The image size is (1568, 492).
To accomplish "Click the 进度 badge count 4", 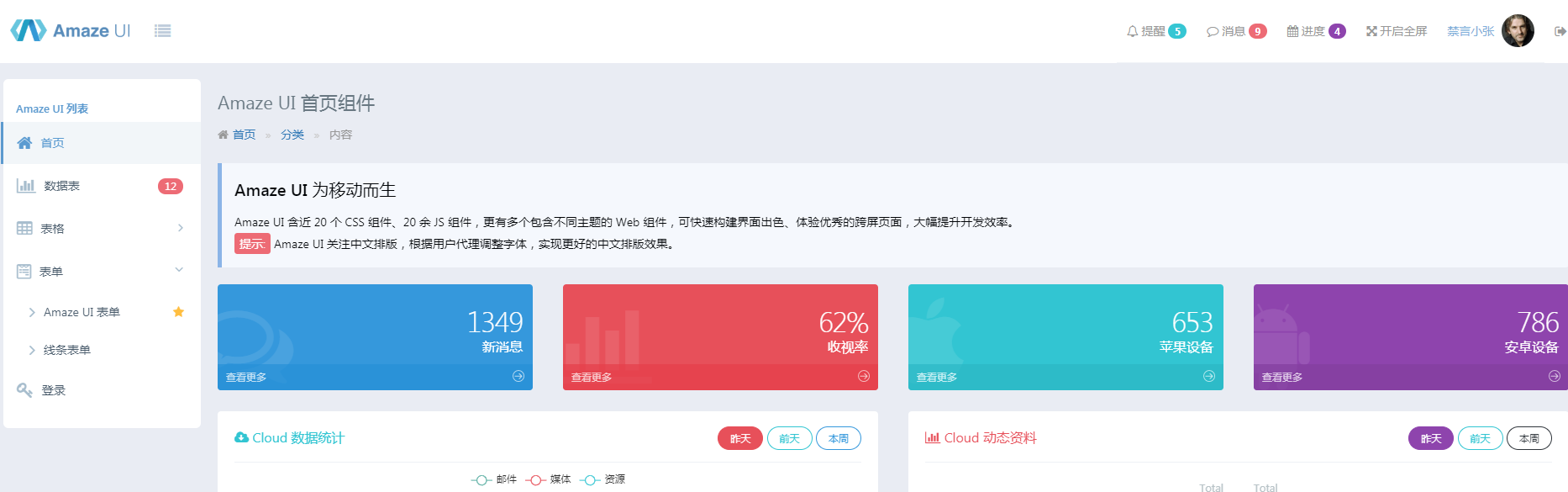I will tap(1337, 31).
